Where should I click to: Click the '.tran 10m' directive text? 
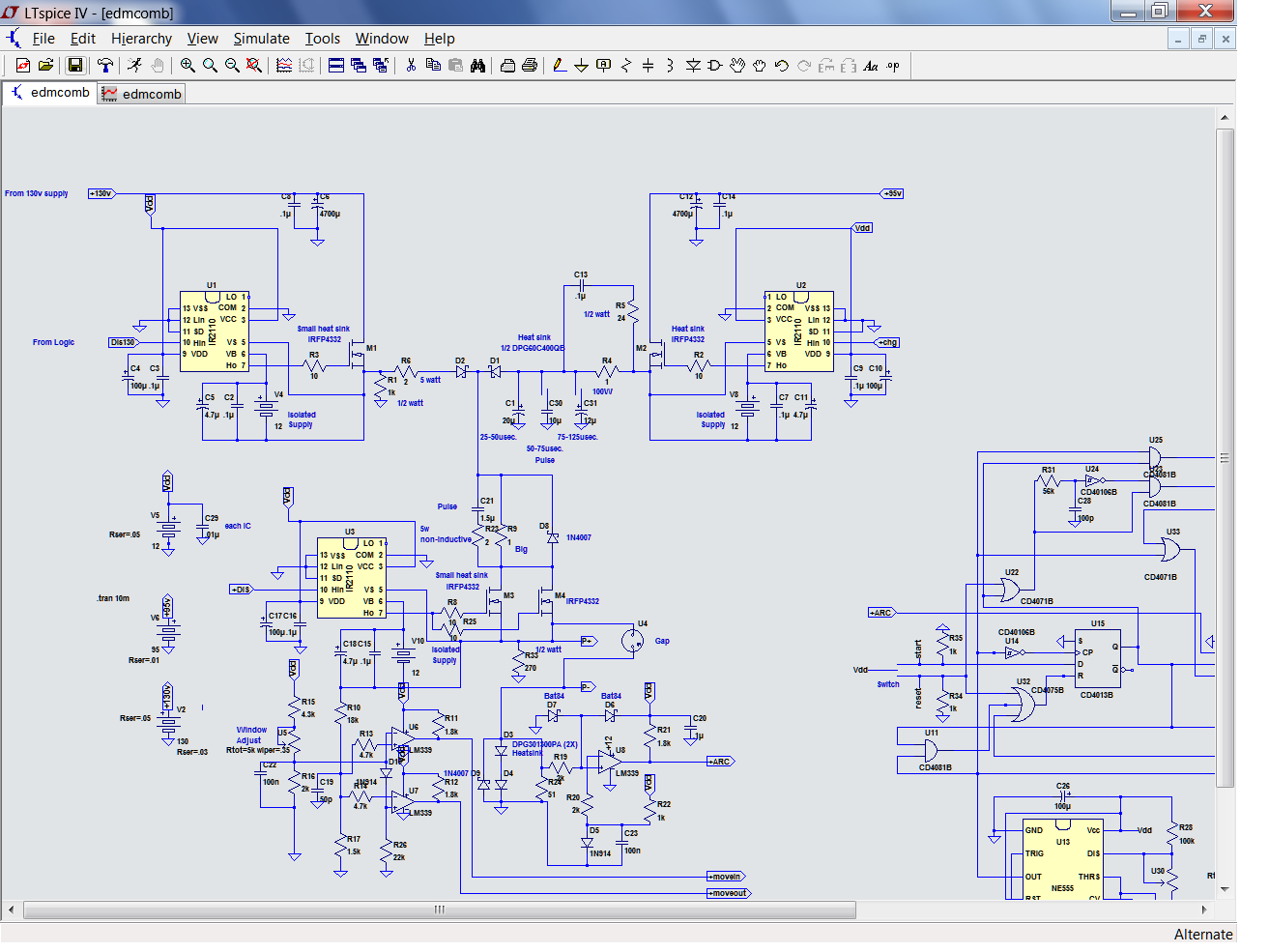point(113,598)
